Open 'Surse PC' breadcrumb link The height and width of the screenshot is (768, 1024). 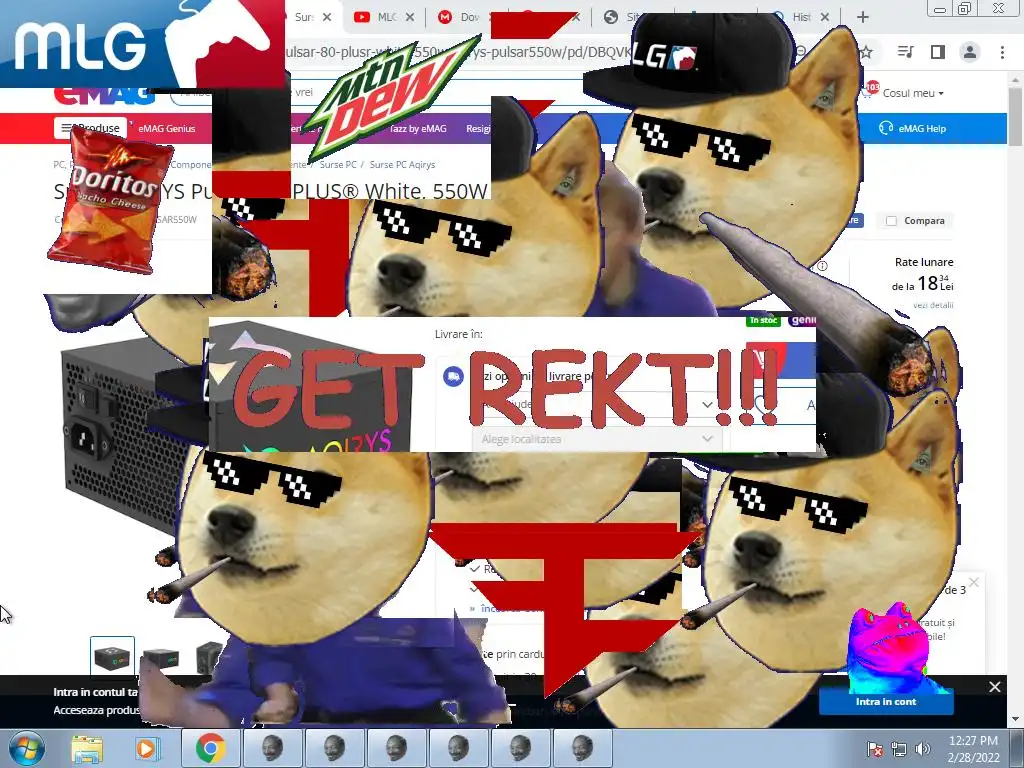pos(338,165)
